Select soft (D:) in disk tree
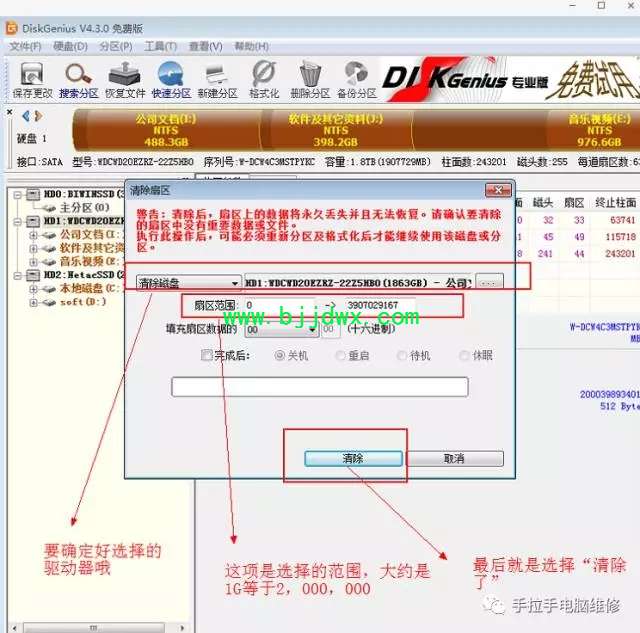This screenshot has width=640, height=633. (x=83, y=302)
